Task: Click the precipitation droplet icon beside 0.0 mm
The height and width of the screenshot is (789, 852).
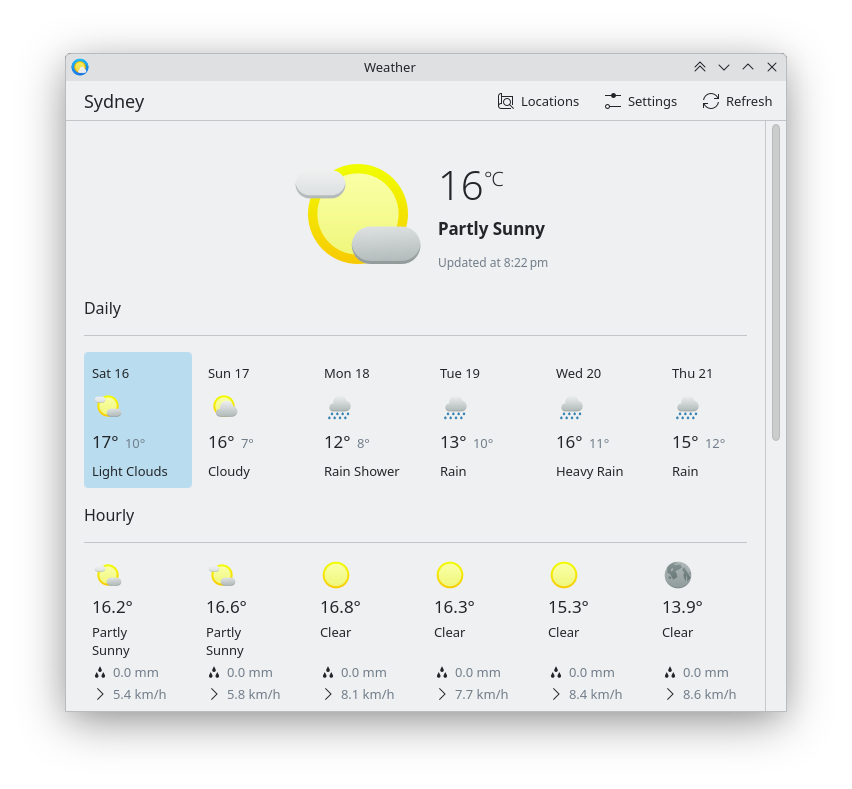Action: click(x=99, y=672)
